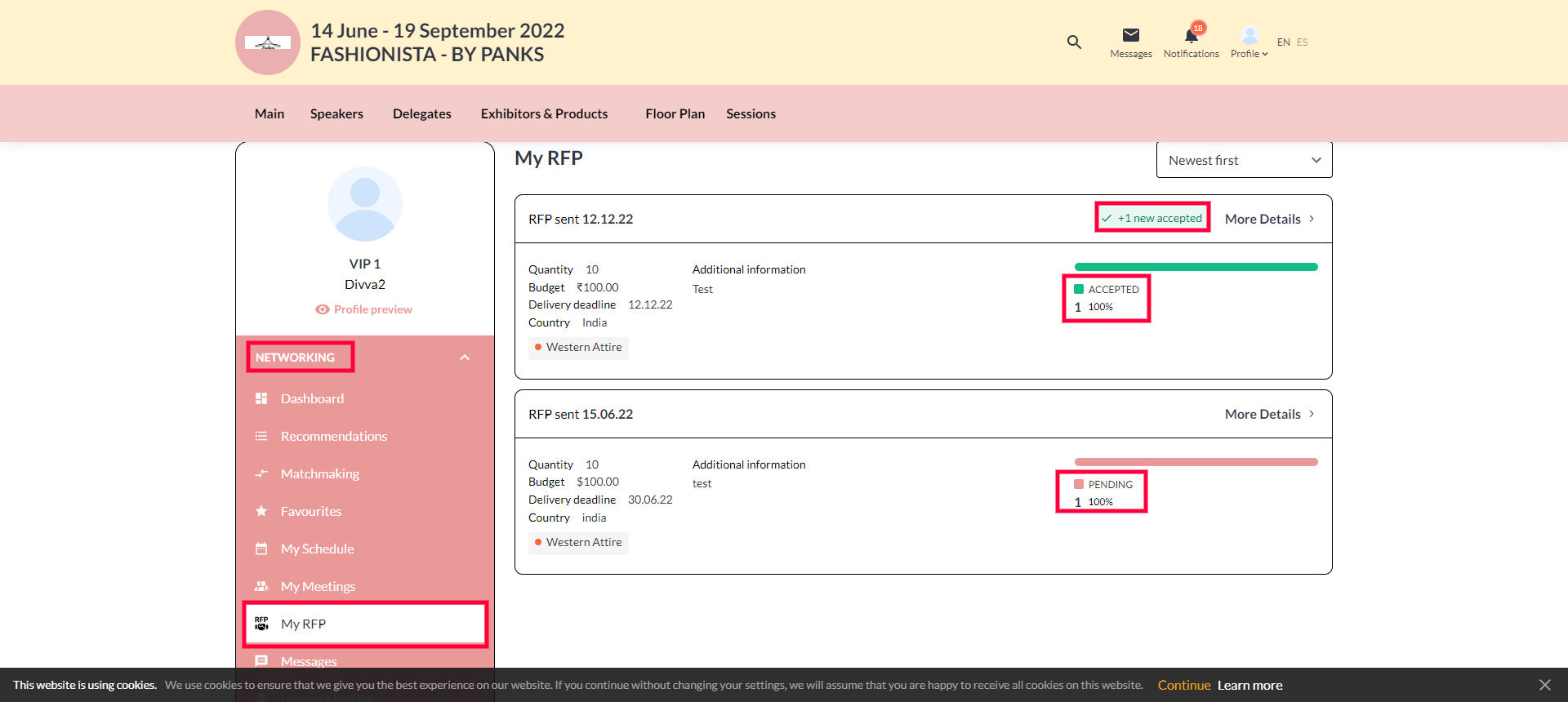This screenshot has width=1568, height=702.
Task: Click the green accepted progress bar
Action: tap(1196, 267)
